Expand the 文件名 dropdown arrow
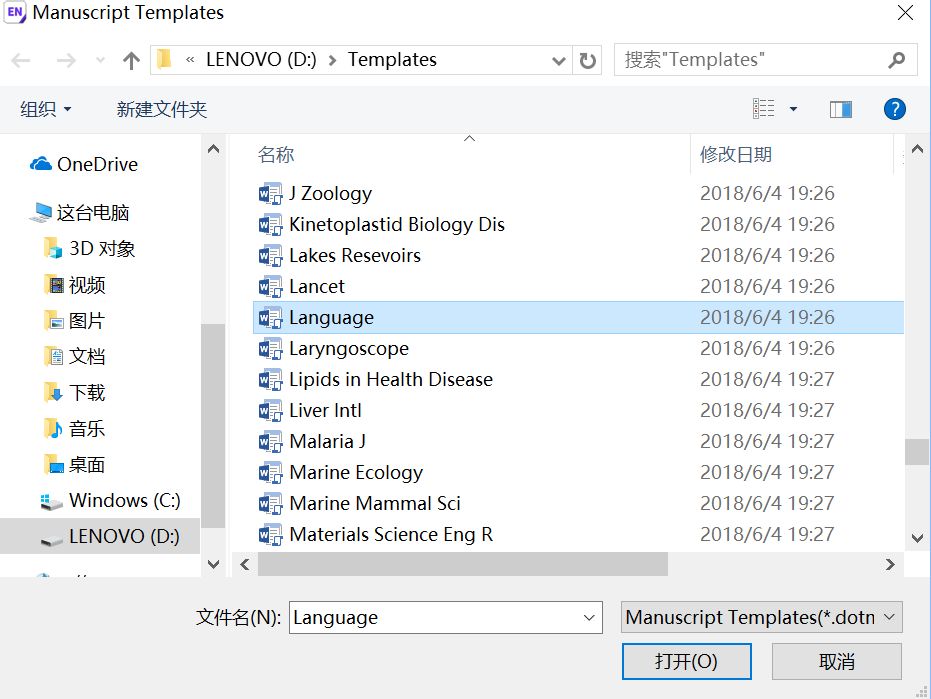931x699 pixels. coord(589,618)
